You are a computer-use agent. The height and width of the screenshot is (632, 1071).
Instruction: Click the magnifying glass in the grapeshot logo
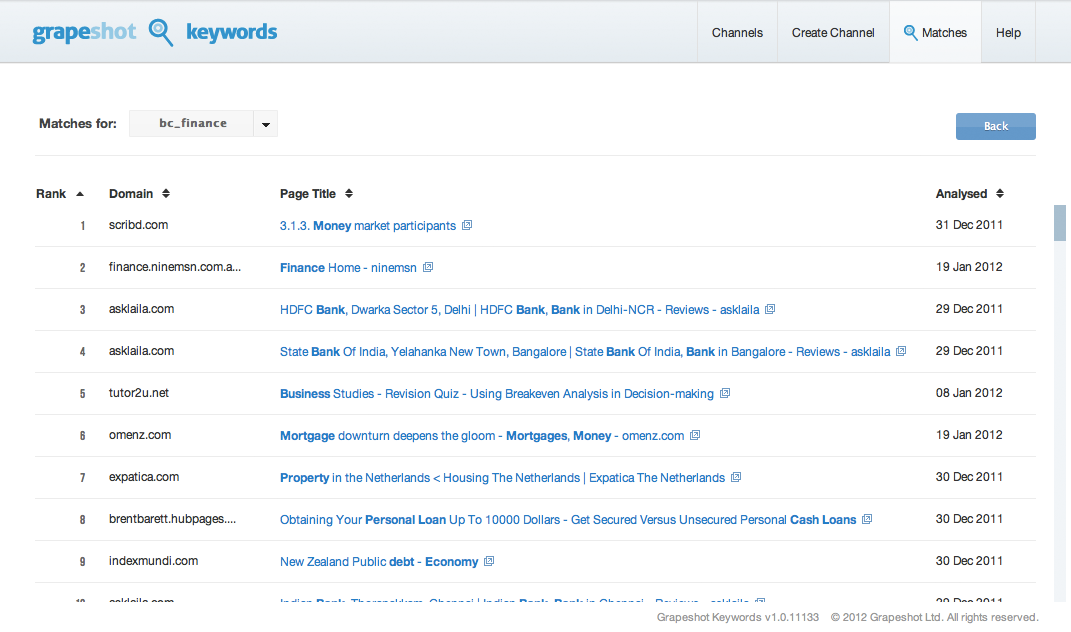(160, 32)
